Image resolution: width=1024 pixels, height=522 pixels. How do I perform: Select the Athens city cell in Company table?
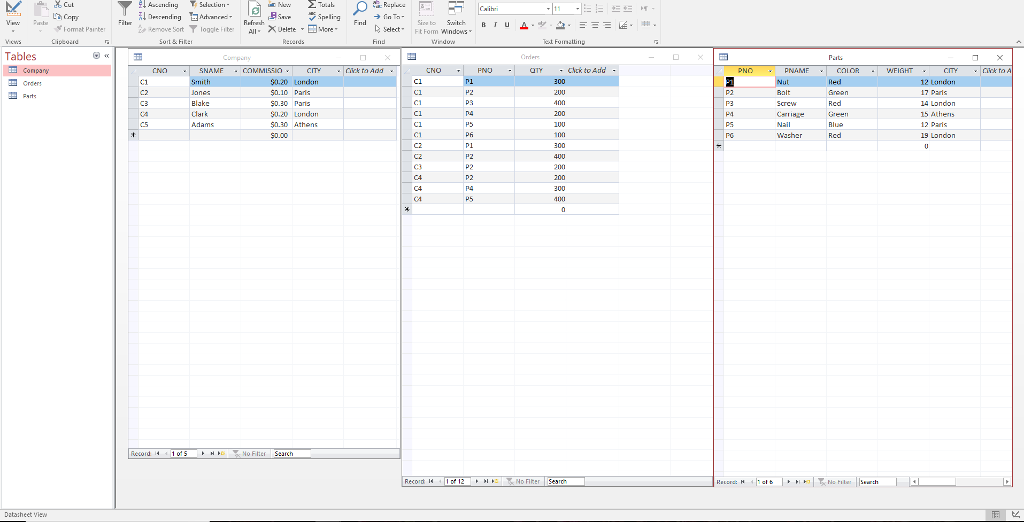tap(317, 125)
